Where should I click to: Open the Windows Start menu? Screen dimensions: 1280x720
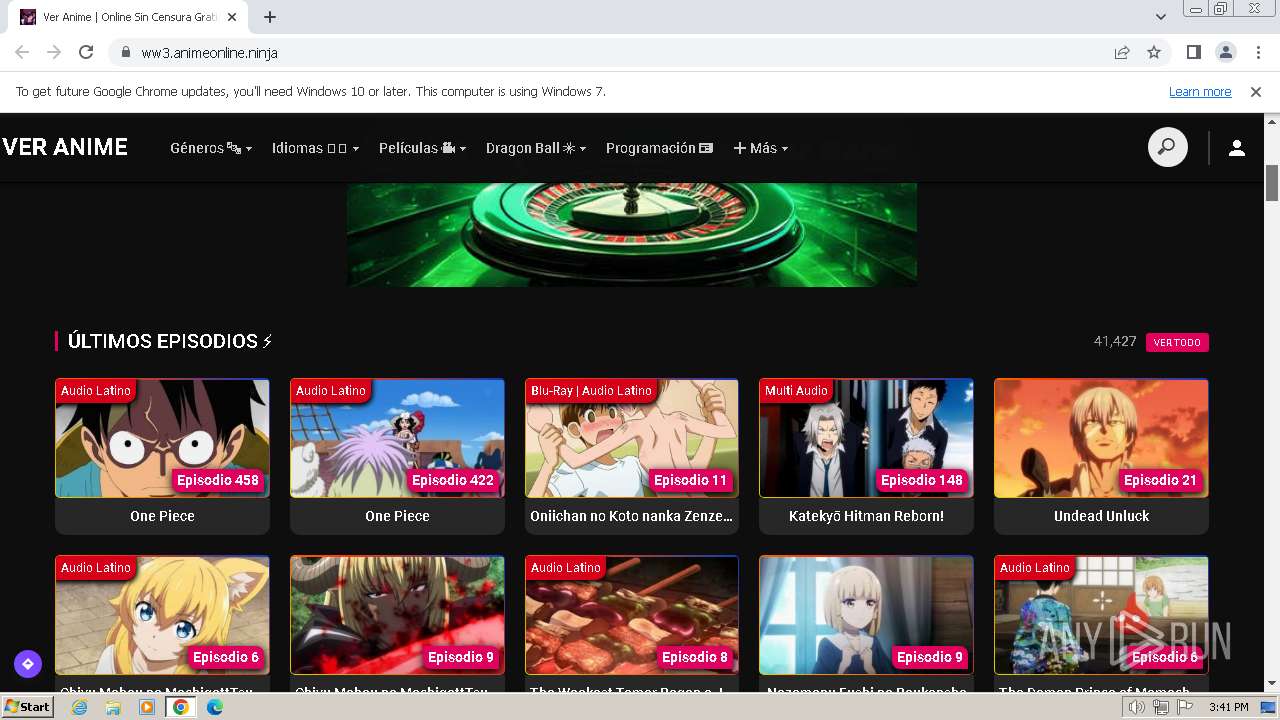tap(27, 706)
